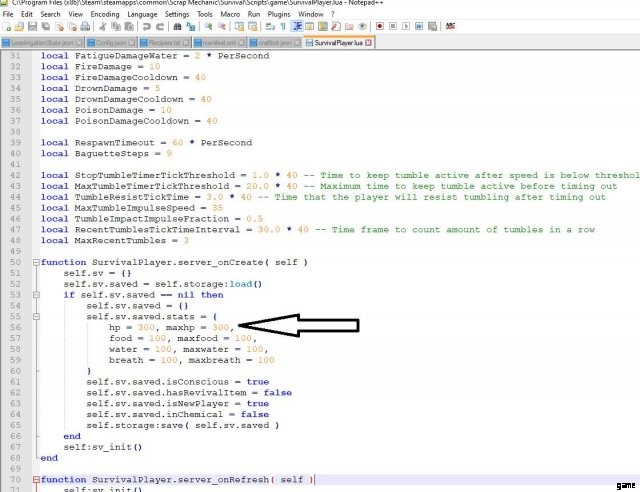Click the Save file toolbar icon

(31, 28)
